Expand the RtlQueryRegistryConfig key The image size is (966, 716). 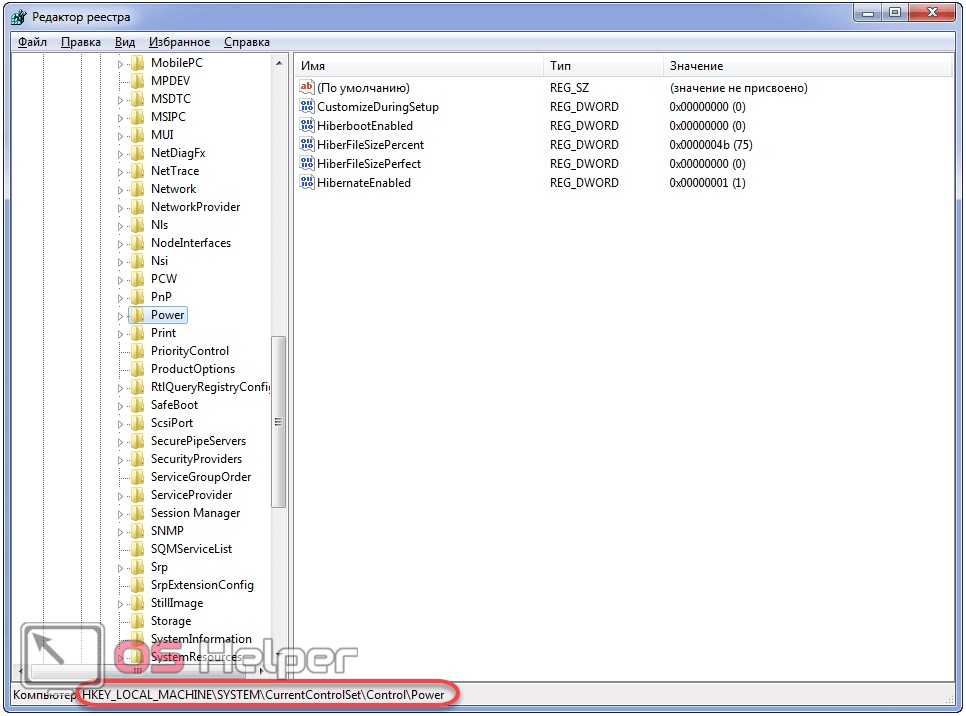point(120,388)
